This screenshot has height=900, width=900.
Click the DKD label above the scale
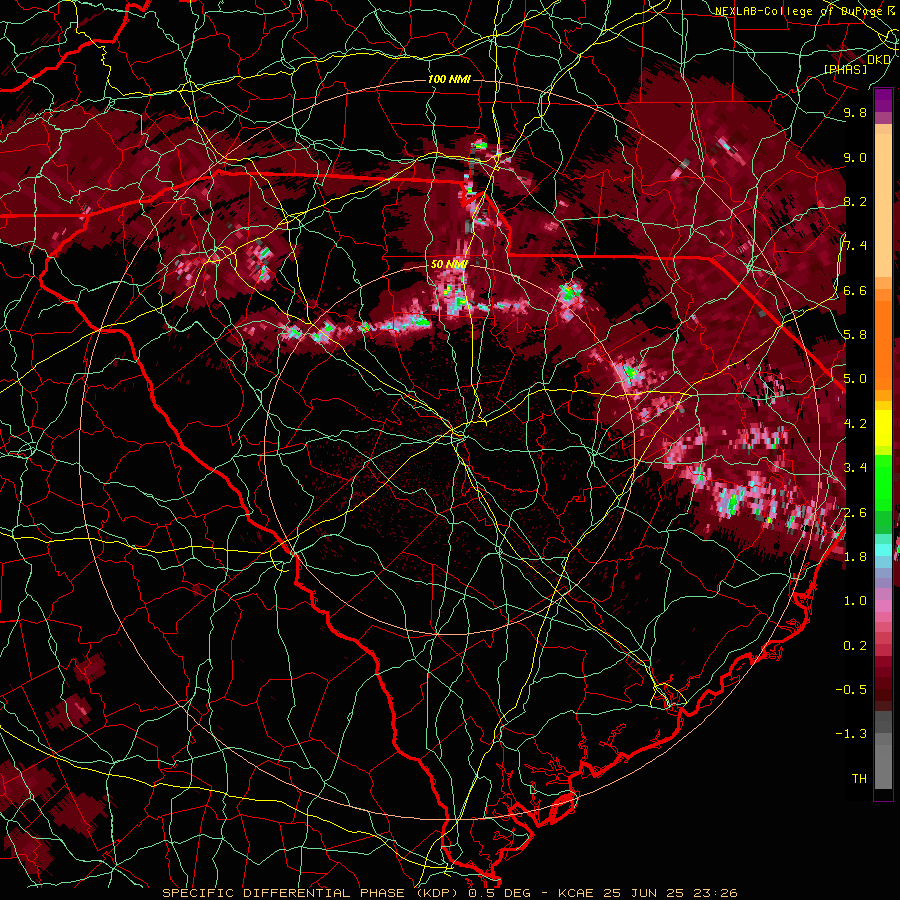coord(879,60)
